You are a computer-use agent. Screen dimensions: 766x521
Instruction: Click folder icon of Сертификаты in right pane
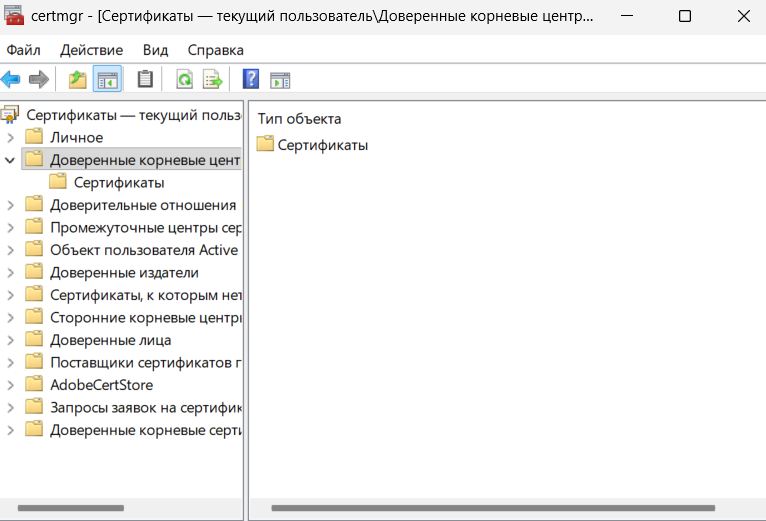pyautogui.click(x=265, y=144)
